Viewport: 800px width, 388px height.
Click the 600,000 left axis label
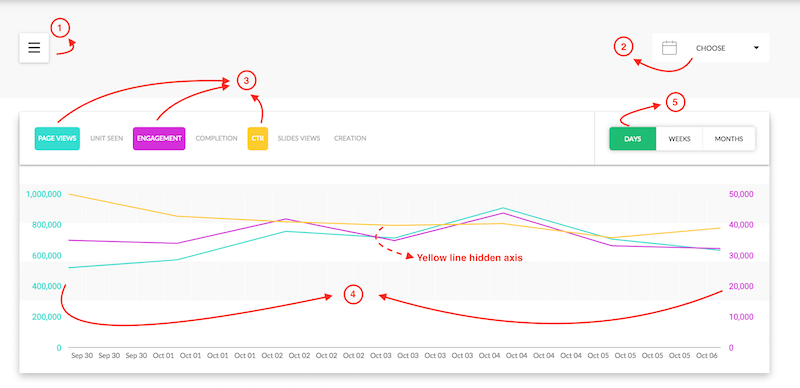tap(47, 256)
